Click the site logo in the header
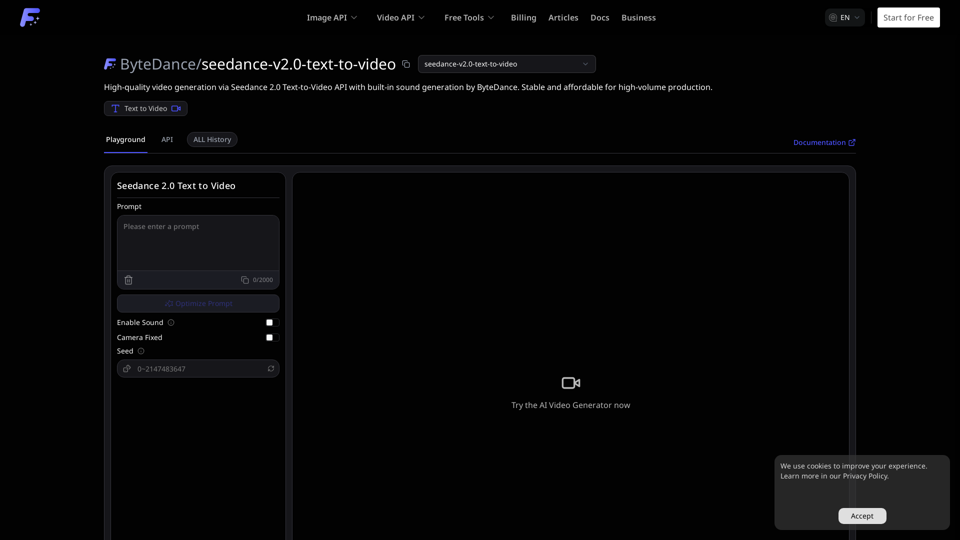 (x=30, y=17)
